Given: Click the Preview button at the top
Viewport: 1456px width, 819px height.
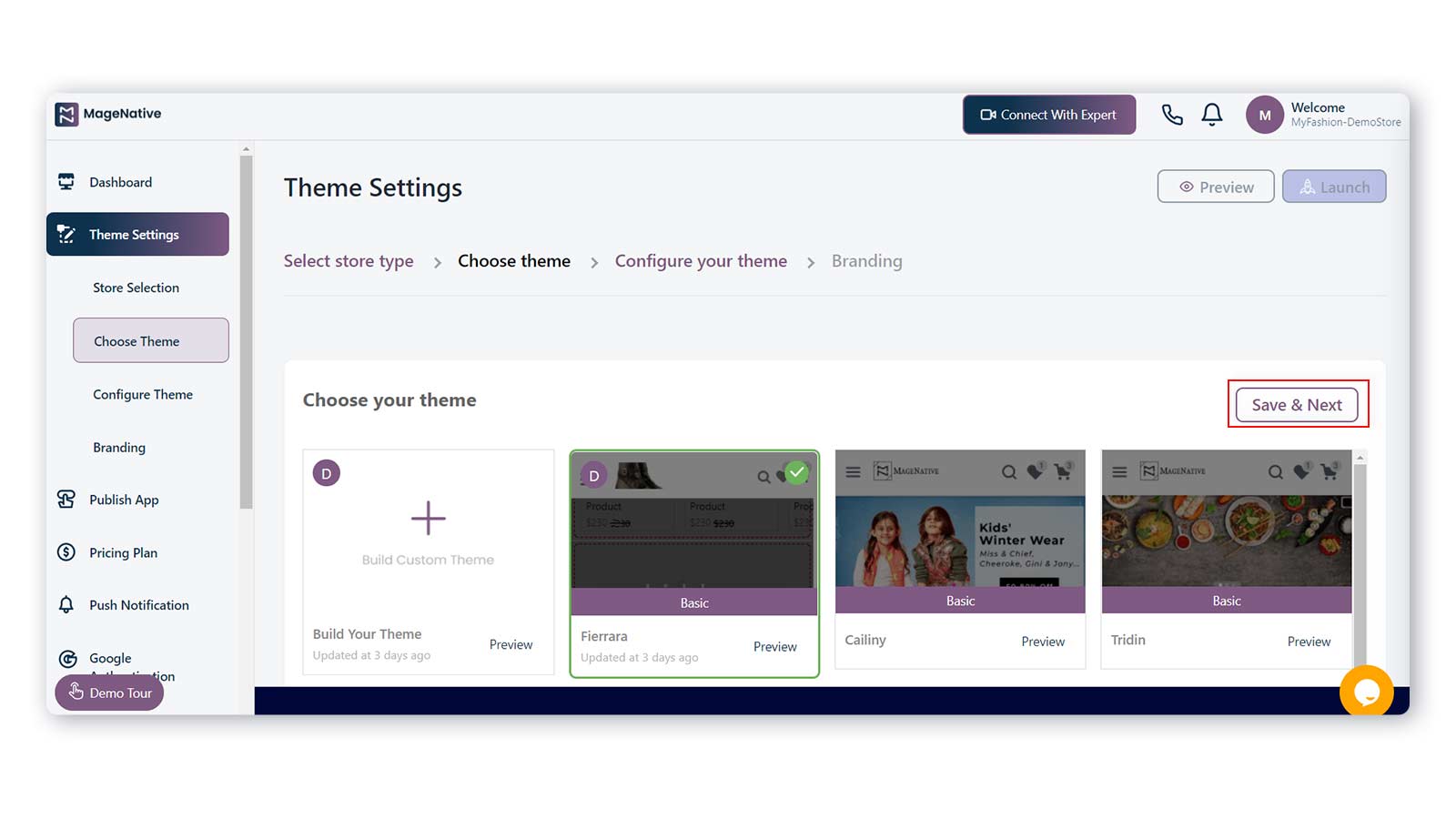Looking at the screenshot, I should (1216, 187).
